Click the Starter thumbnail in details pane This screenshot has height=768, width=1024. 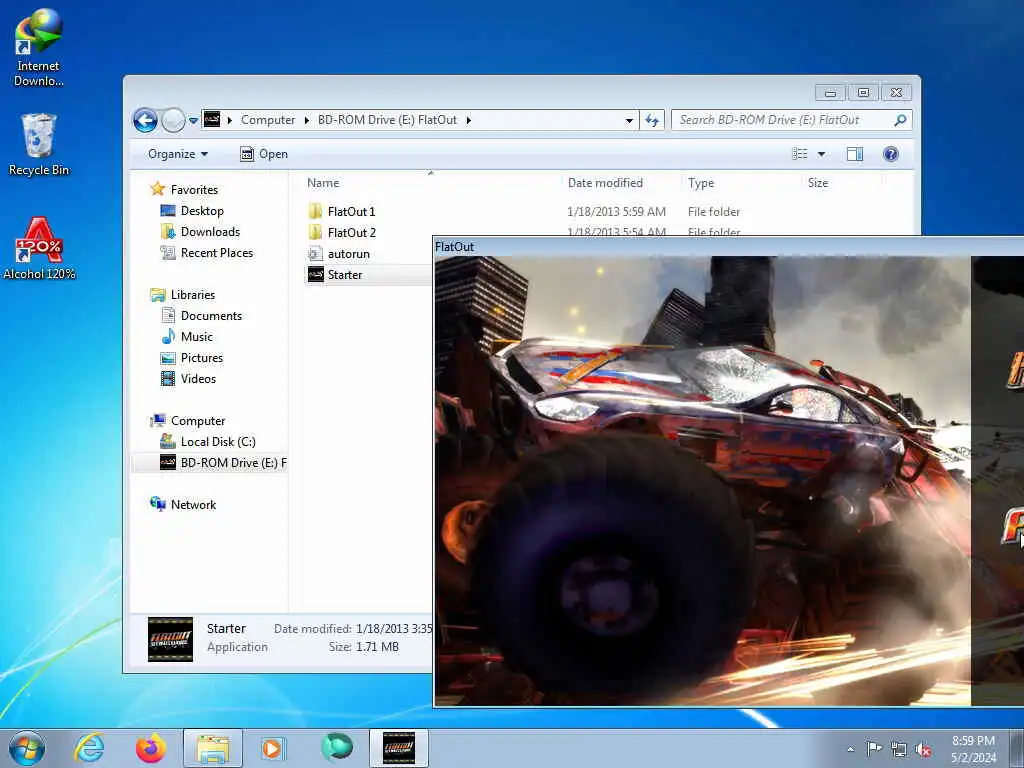coord(170,639)
